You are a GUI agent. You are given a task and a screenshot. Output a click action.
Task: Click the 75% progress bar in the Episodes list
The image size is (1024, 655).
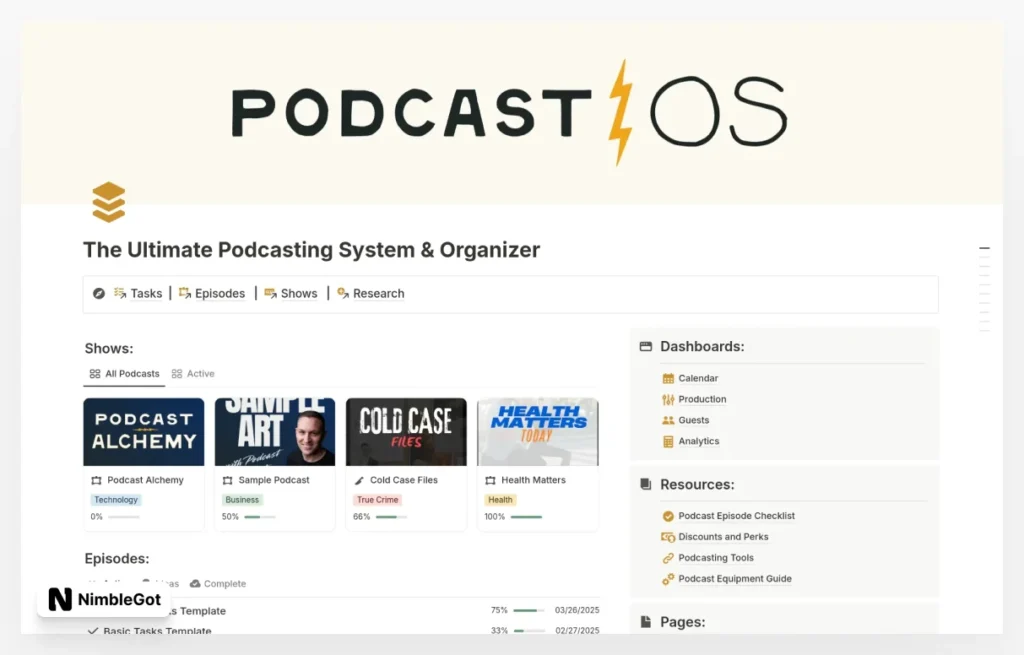point(529,610)
